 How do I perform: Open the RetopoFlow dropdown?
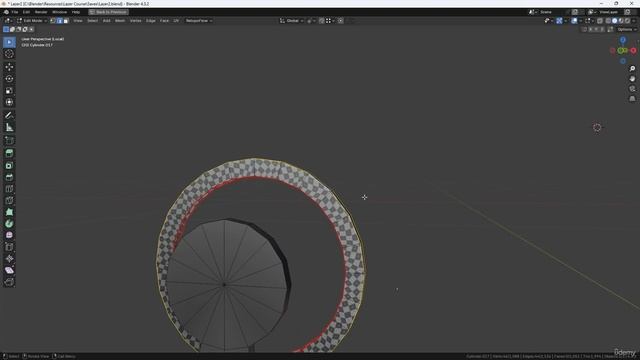198,20
